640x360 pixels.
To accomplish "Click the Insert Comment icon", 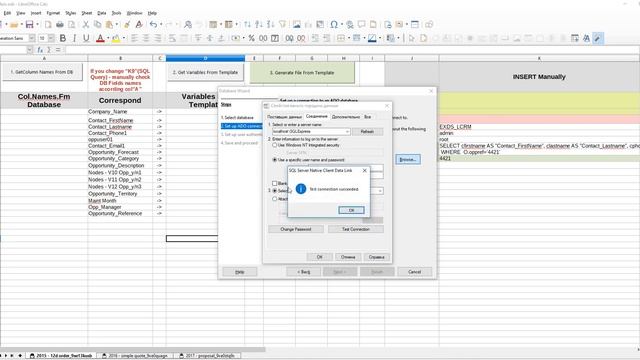I will 362,25.
